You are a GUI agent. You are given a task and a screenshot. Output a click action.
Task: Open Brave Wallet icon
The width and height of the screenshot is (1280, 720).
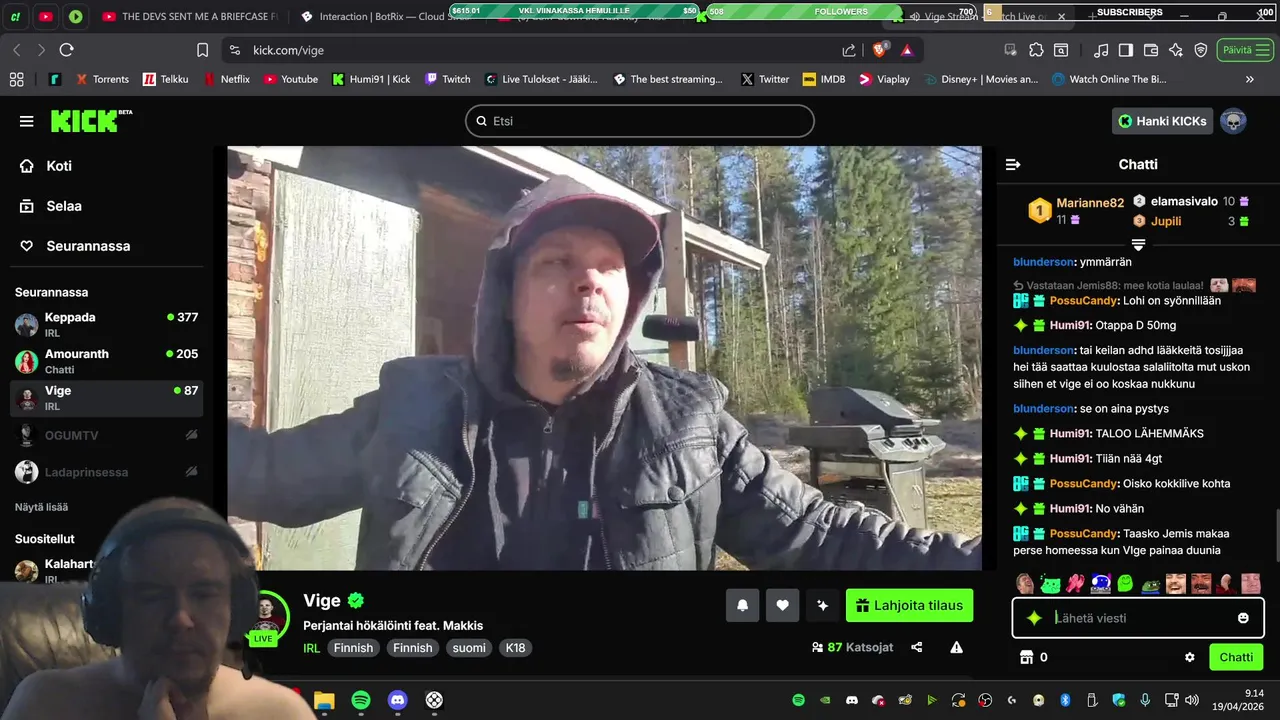(1150, 50)
